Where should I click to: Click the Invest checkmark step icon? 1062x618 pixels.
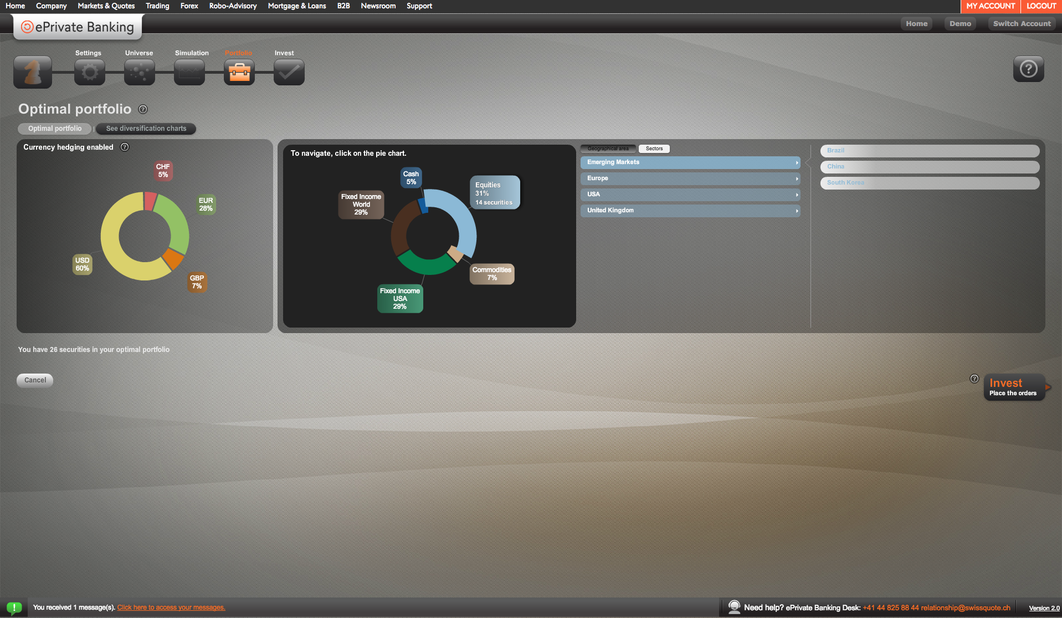pos(289,72)
